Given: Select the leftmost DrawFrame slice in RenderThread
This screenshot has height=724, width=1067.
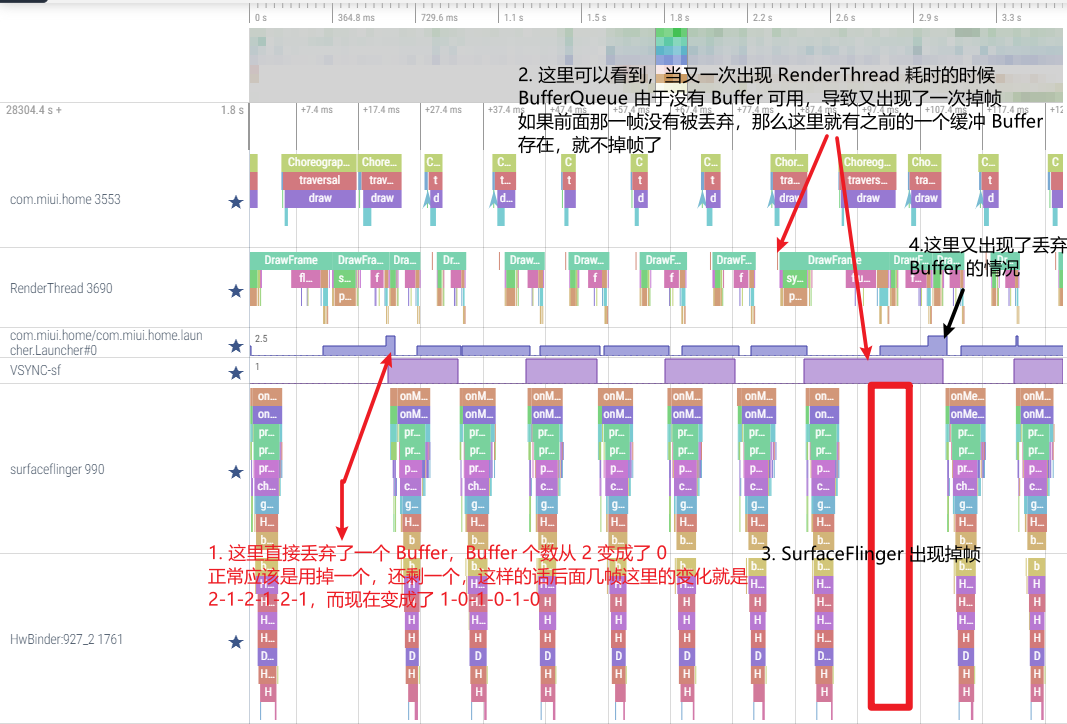Looking at the screenshot, I should click(291, 260).
